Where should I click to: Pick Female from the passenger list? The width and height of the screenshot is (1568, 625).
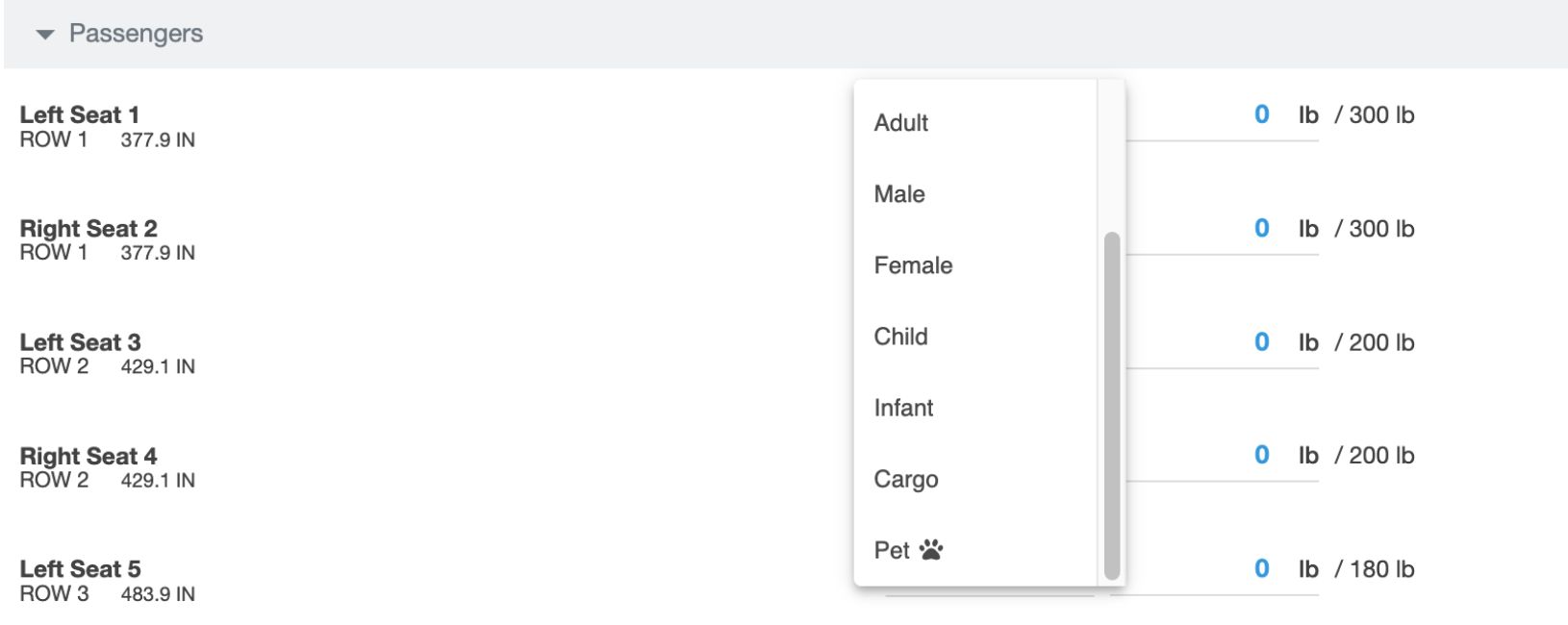913,265
